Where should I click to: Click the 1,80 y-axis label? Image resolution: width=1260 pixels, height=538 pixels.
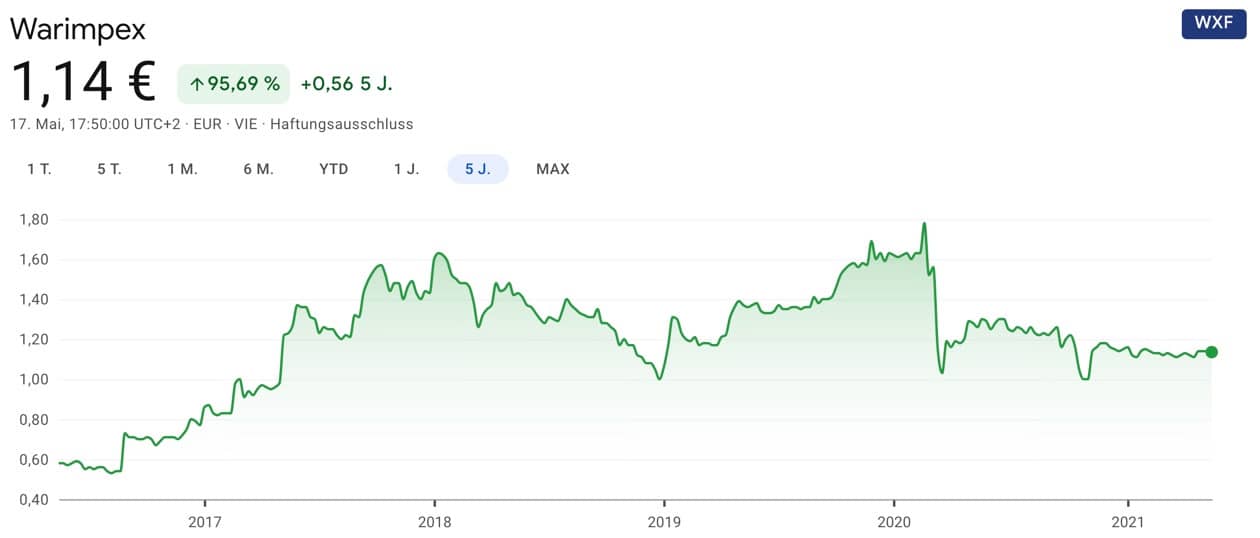click(34, 220)
